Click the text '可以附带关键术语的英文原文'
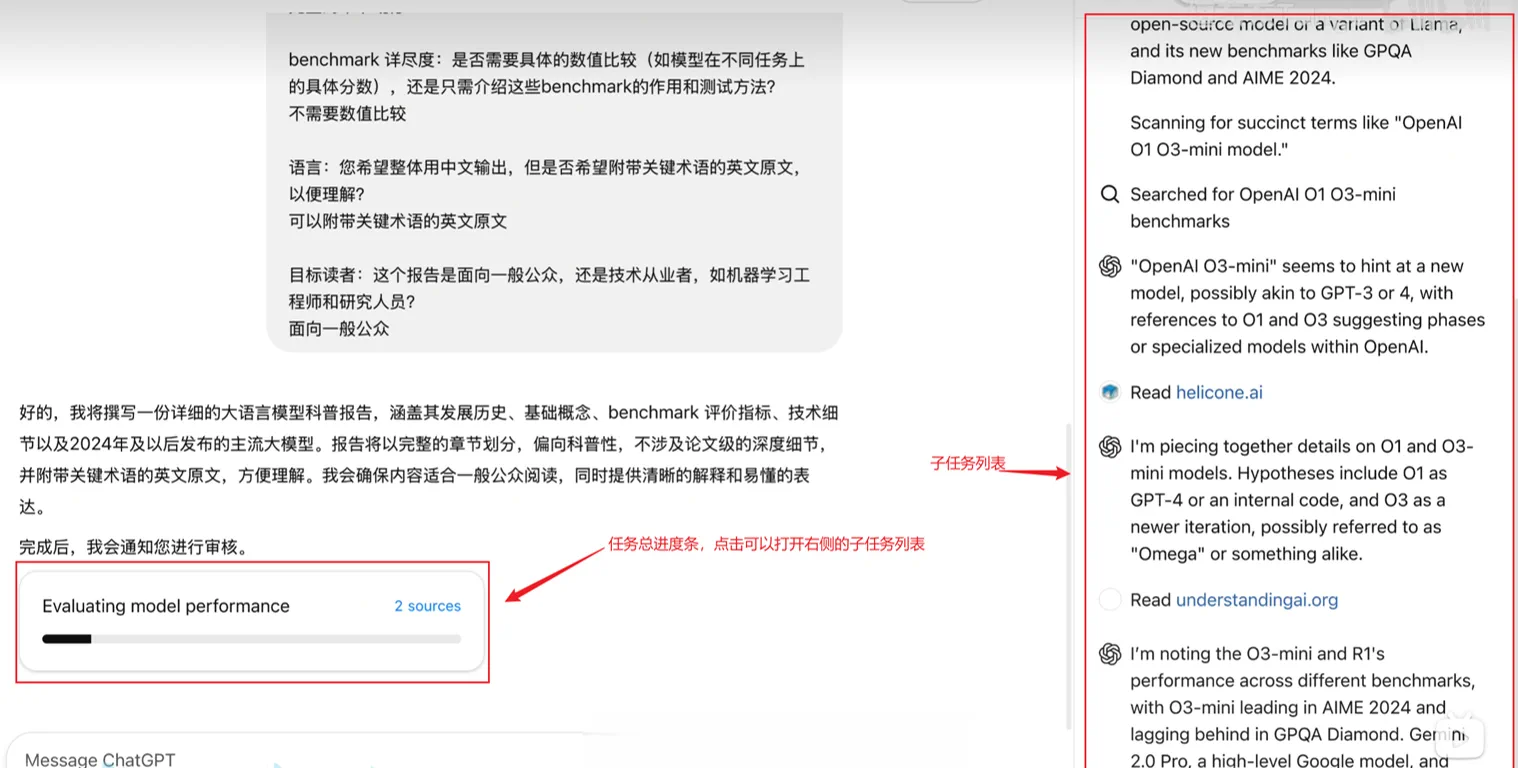This screenshot has width=1518, height=768. click(x=398, y=221)
